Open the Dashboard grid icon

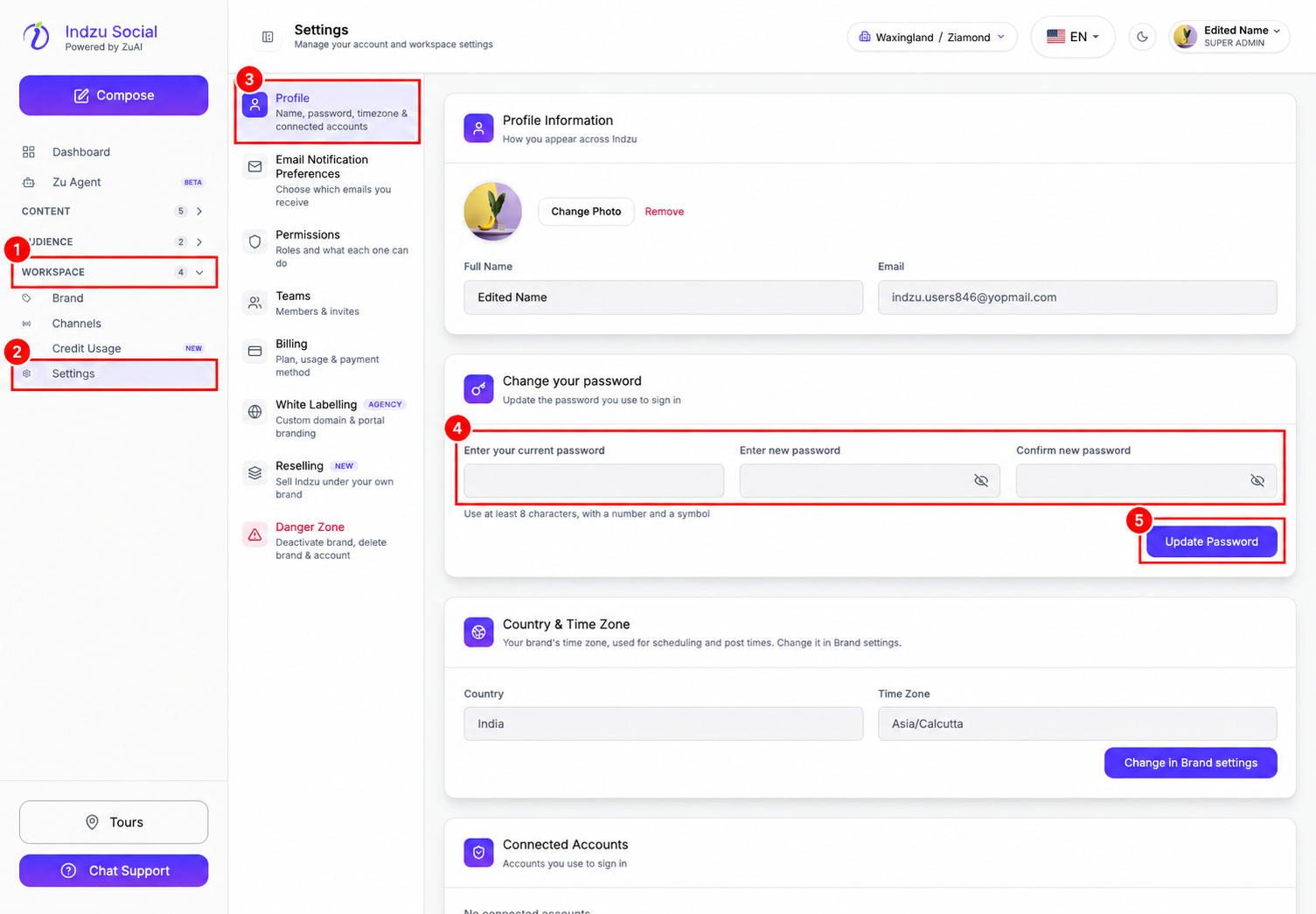coord(29,152)
